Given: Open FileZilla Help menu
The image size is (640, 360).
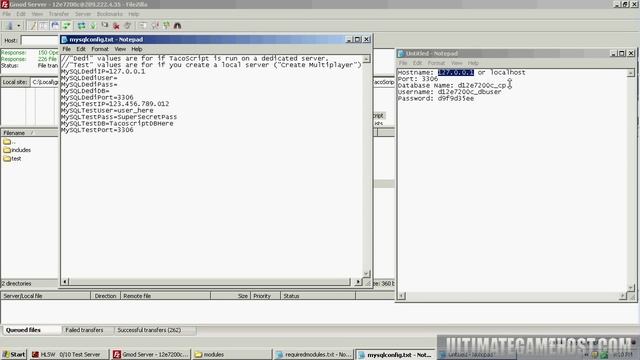Looking at the screenshot, I should click(134, 14).
